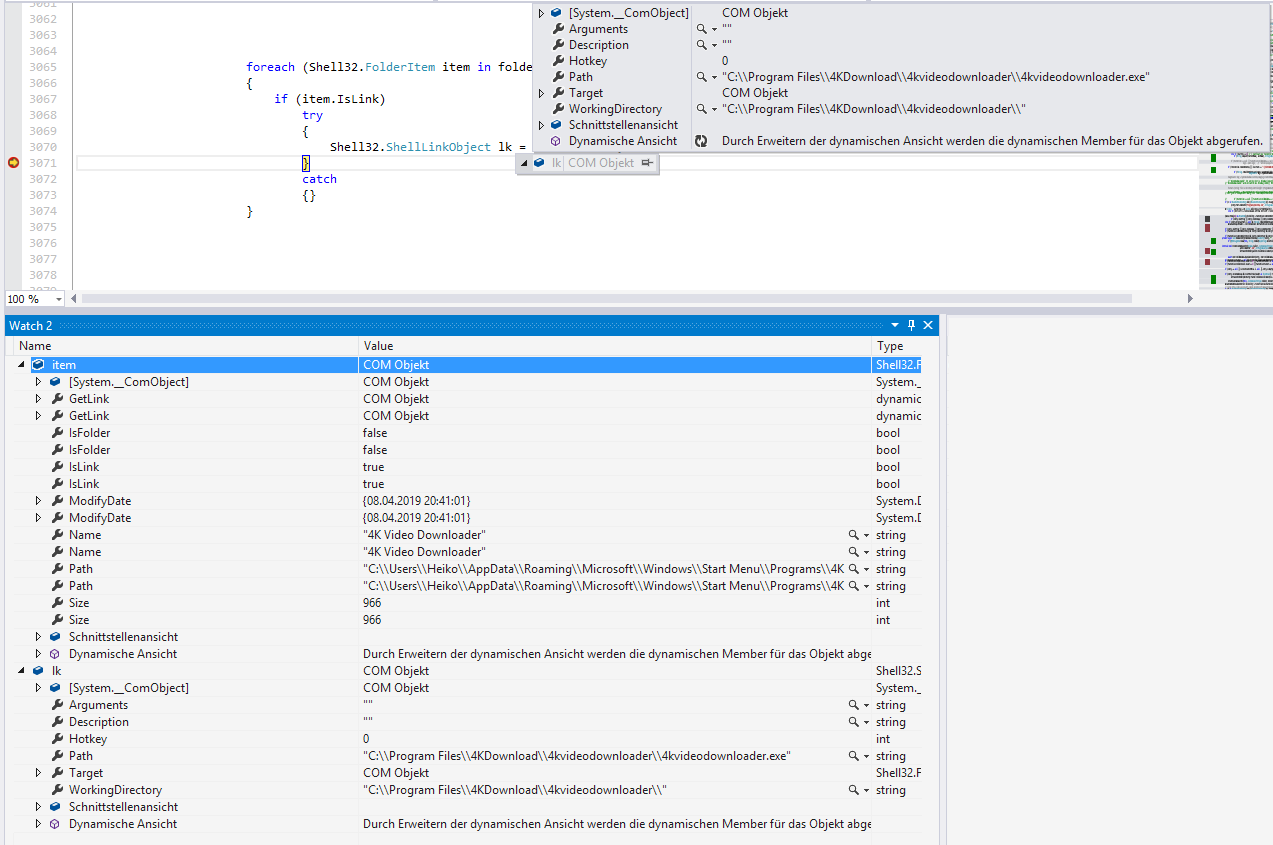This screenshot has width=1273, height=845.
Task: Click wrench icon of Arguments in DataTip
Action: 557,29
